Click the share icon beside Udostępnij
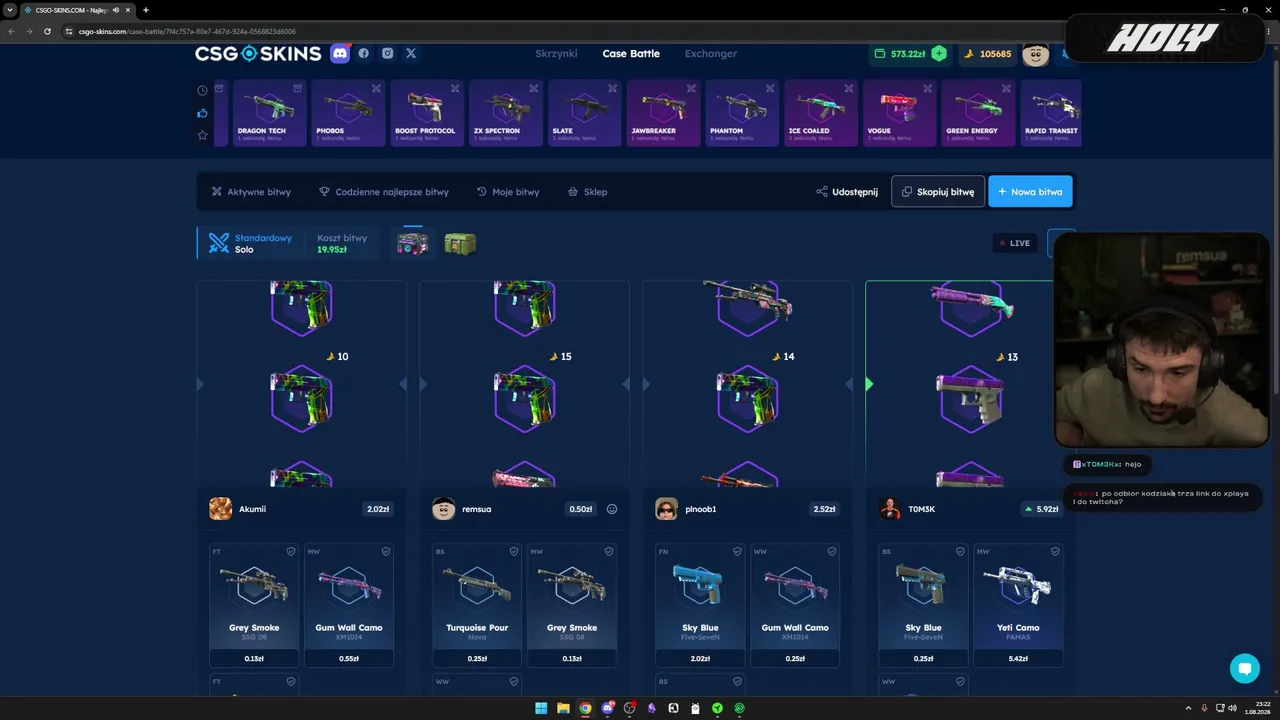This screenshot has height=720, width=1280. coord(822,192)
